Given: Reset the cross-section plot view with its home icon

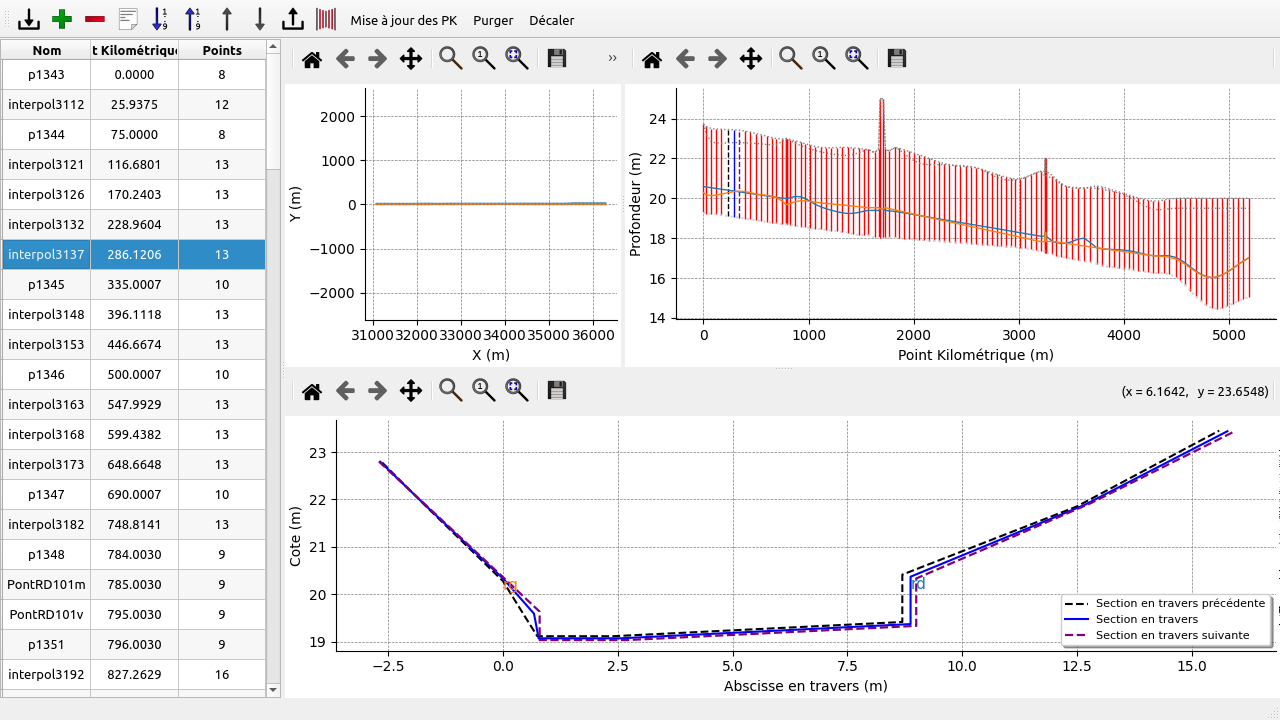Looking at the screenshot, I should [312, 390].
